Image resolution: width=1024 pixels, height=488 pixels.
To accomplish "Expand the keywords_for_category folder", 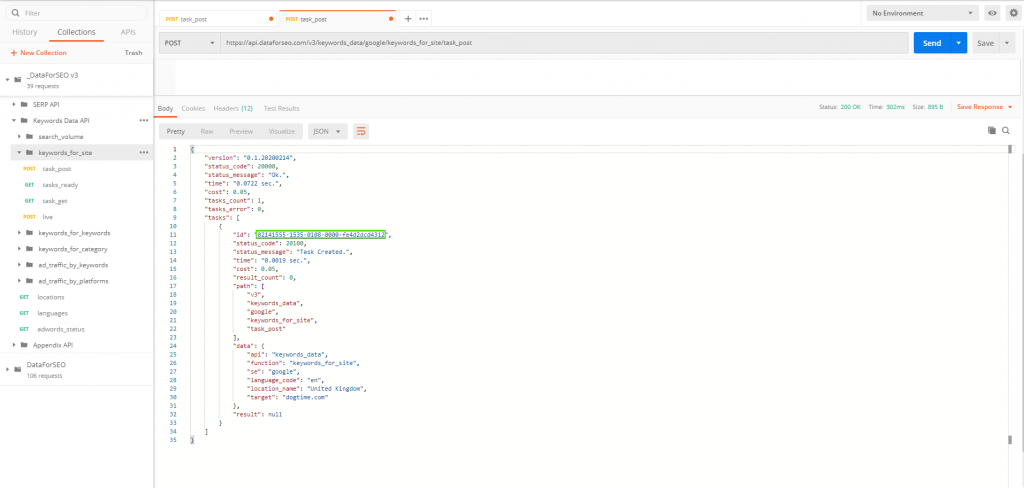I will tap(20, 249).
